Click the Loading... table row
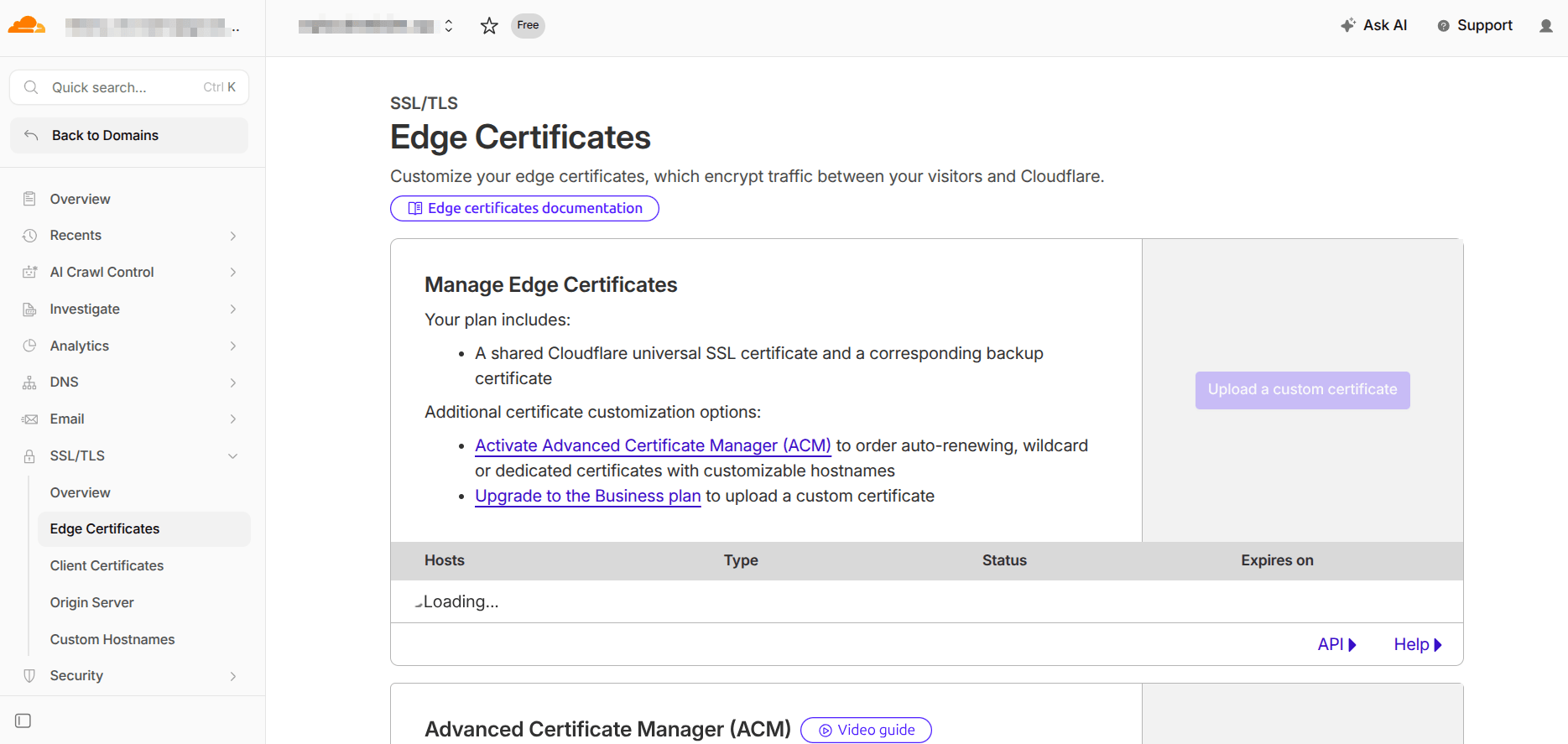The height and width of the screenshot is (744, 1568). (x=927, y=601)
